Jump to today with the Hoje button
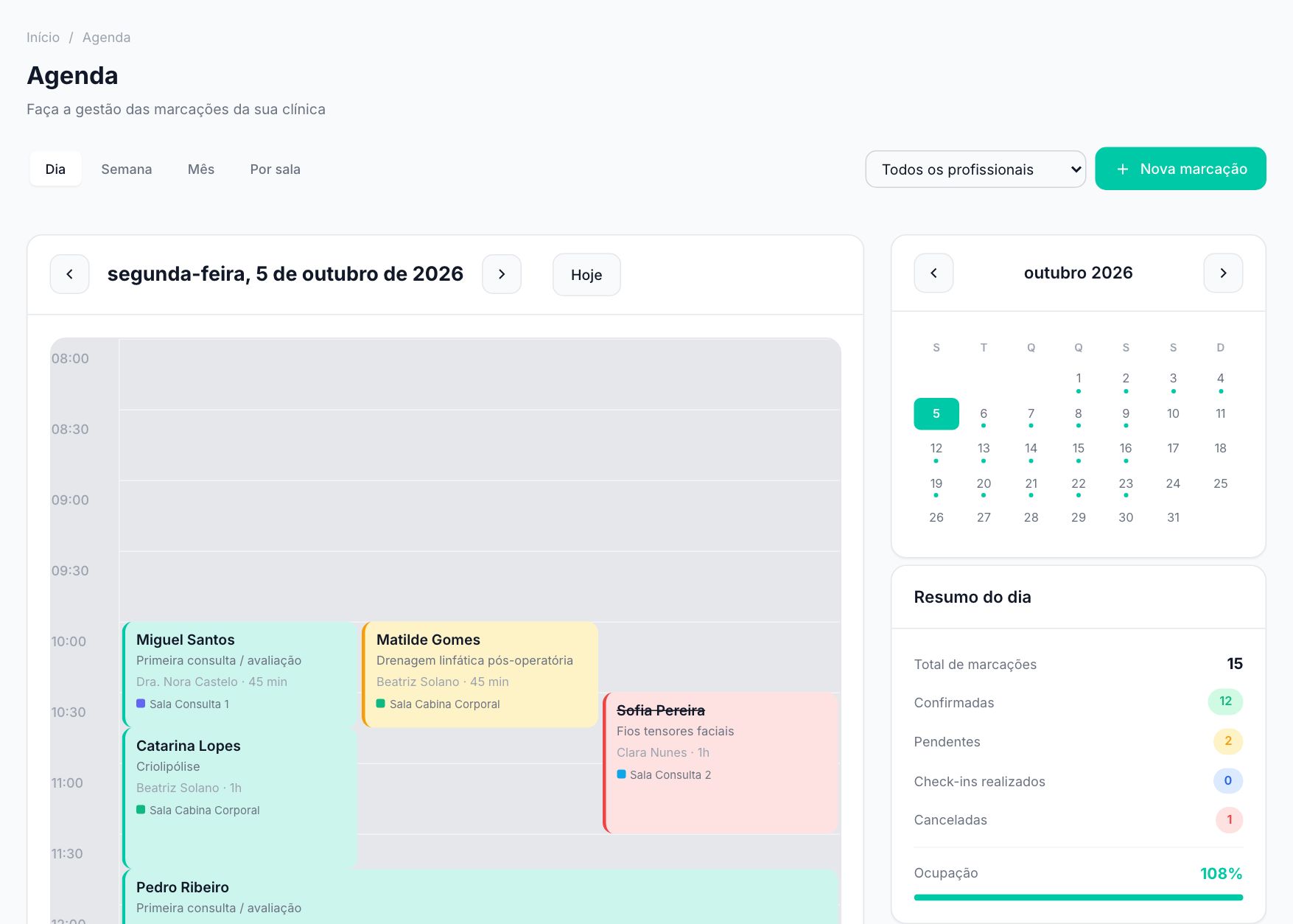Screen dimensions: 1293x924 click(x=586, y=275)
